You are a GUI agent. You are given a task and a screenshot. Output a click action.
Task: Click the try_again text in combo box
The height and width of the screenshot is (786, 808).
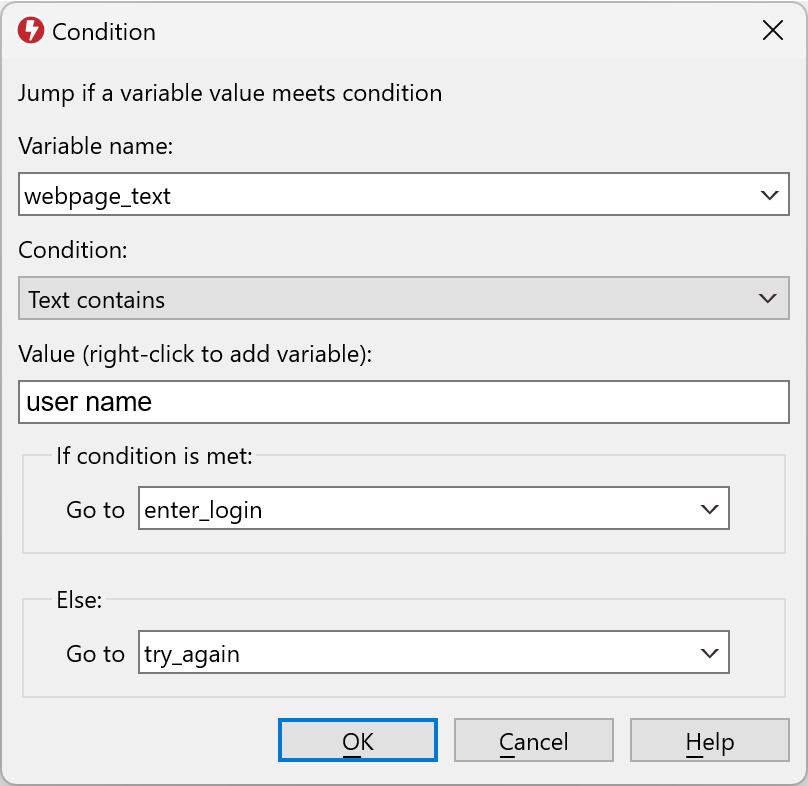[x=193, y=655]
